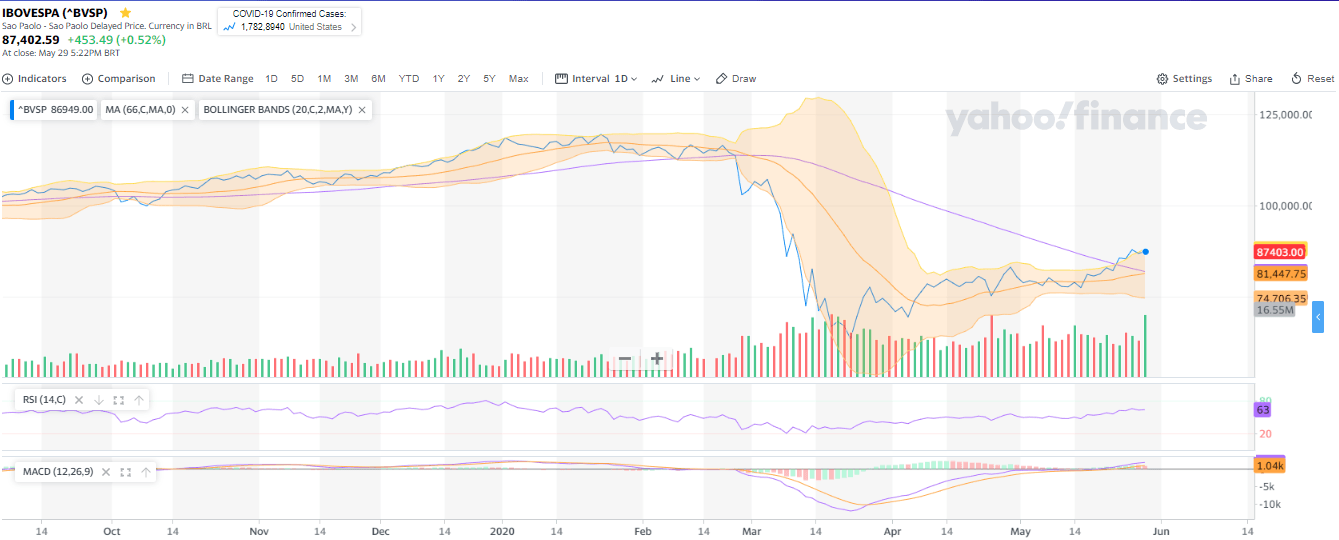Viewport: 1339px width, 540px height.
Task: Maximize the RSI panel
Action: 119,400
